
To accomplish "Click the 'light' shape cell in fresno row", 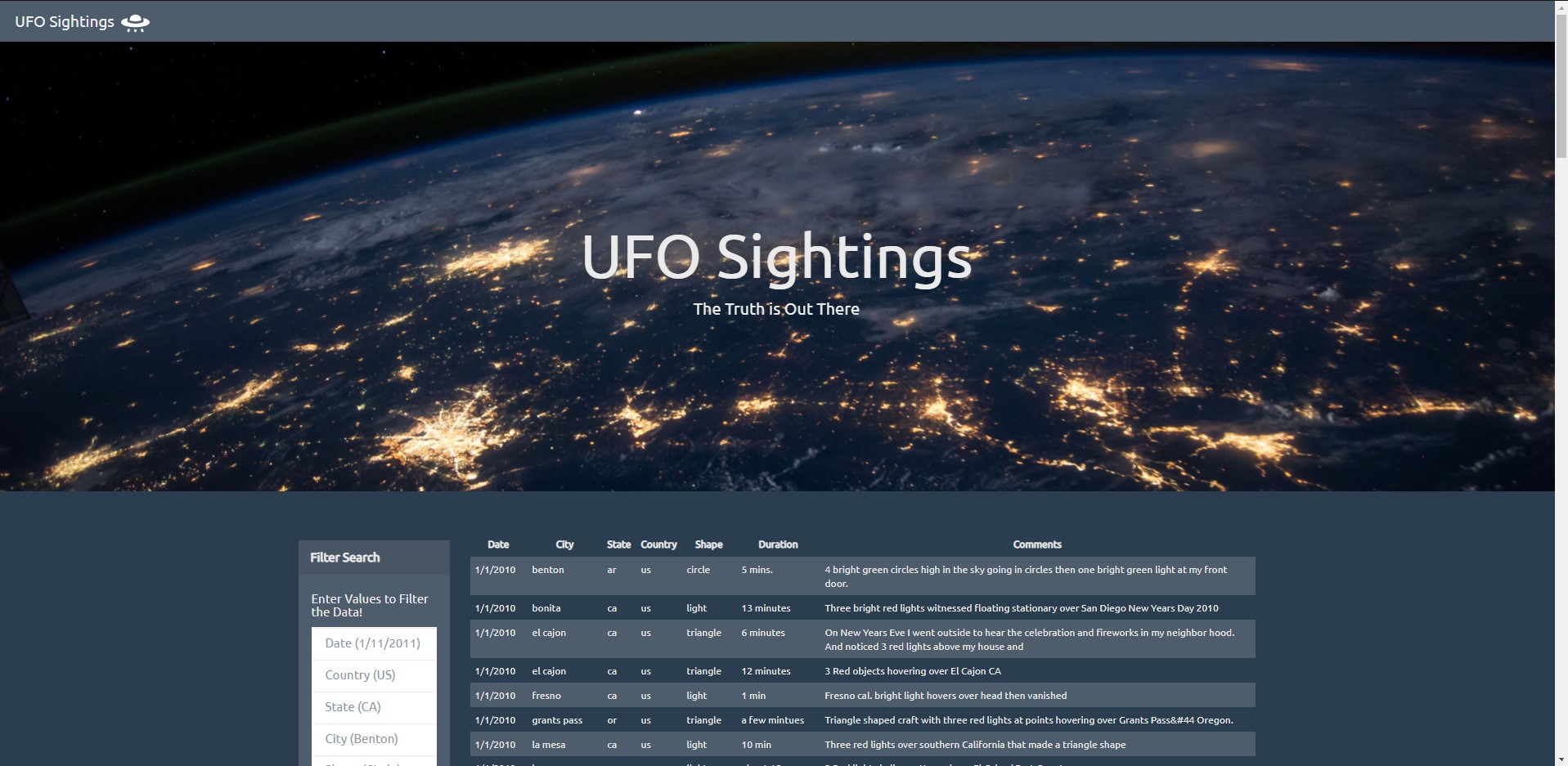I will [697, 696].
